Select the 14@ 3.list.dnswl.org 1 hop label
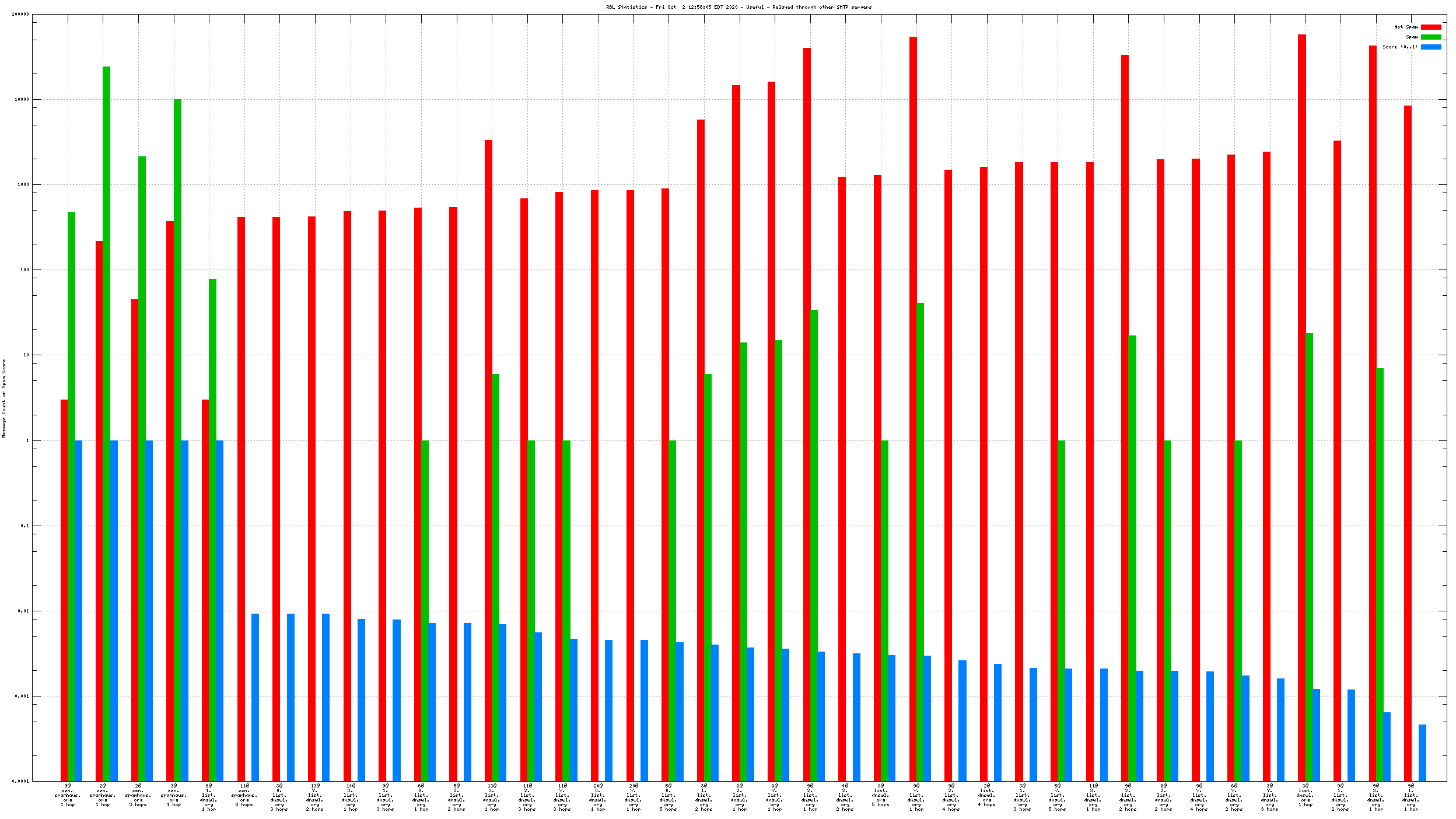 coord(351,797)
